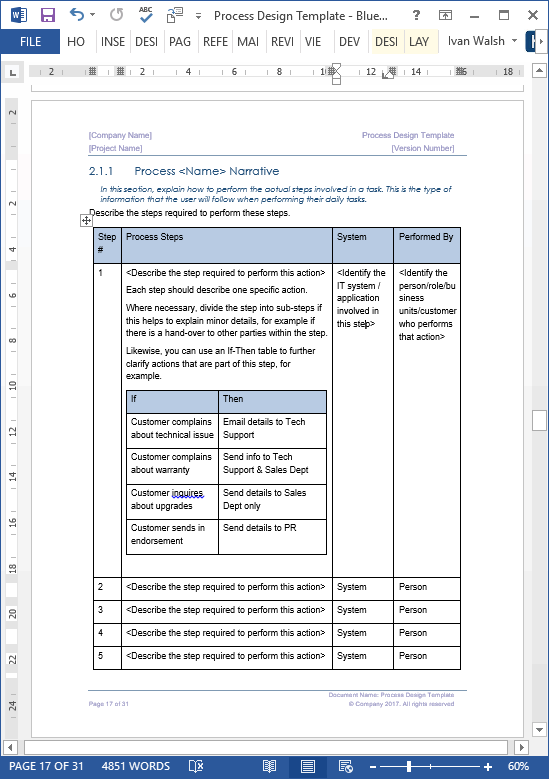
Task: Click the 'Process Steps' header cell
Action: click(227, 245)
